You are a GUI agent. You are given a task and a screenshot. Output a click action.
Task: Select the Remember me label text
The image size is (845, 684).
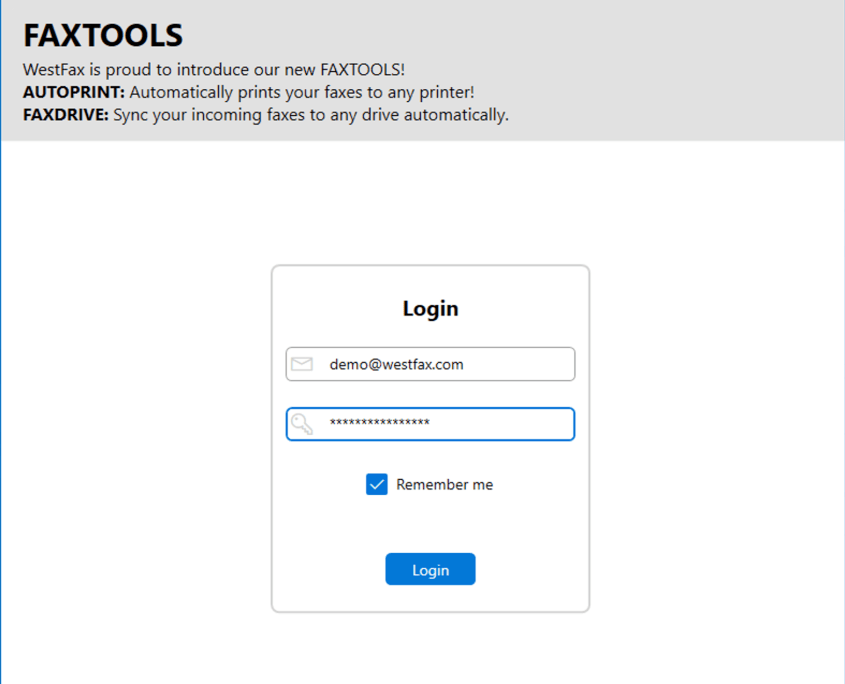pos(445,485)
